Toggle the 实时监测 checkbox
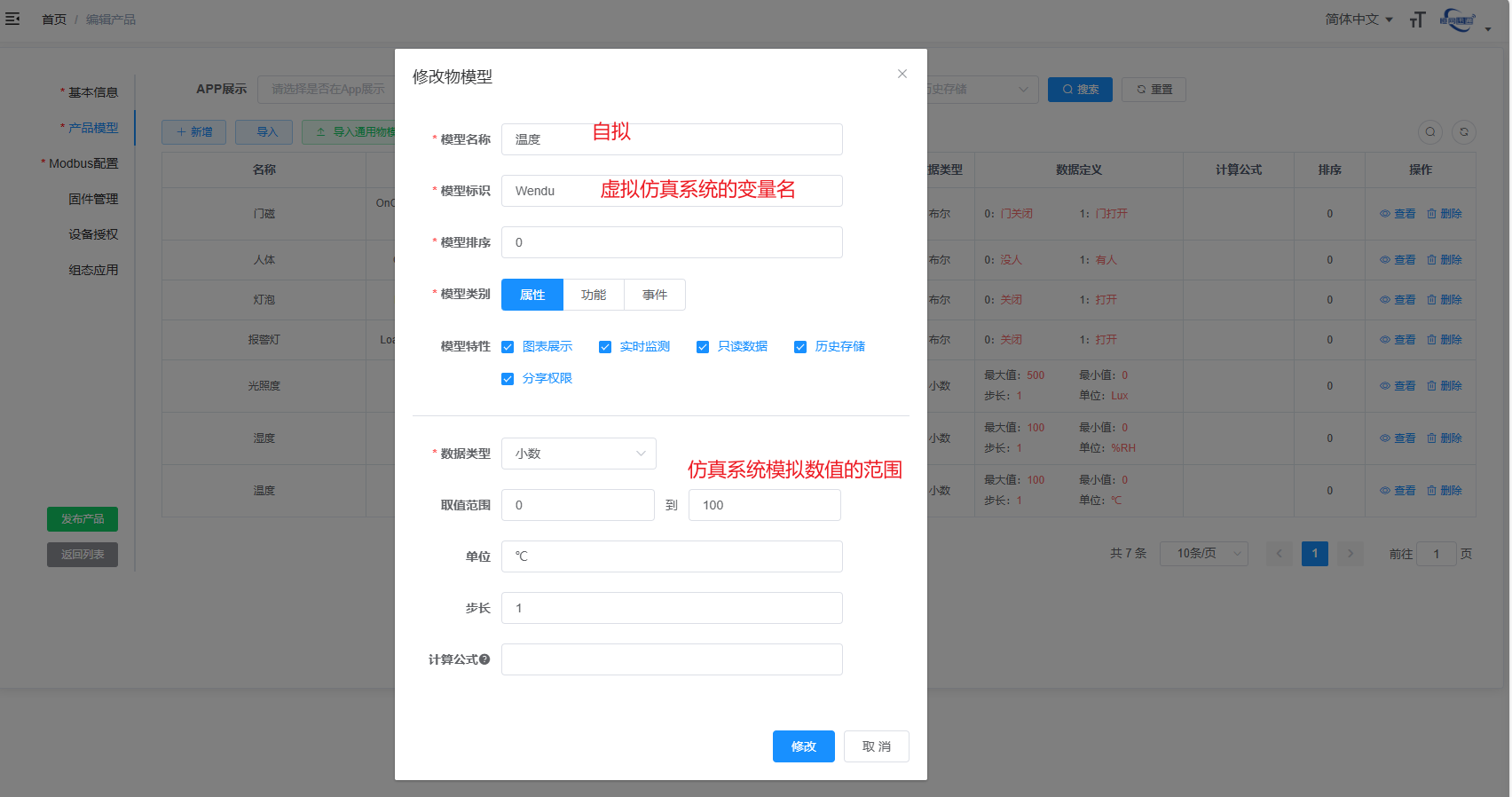1512x797 pixels. click(605, 347)
